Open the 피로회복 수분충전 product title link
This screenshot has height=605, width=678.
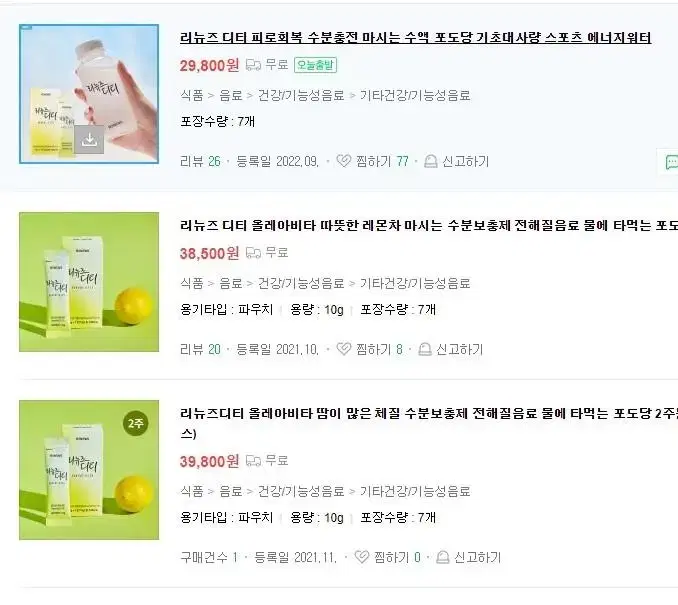(416, 38)
